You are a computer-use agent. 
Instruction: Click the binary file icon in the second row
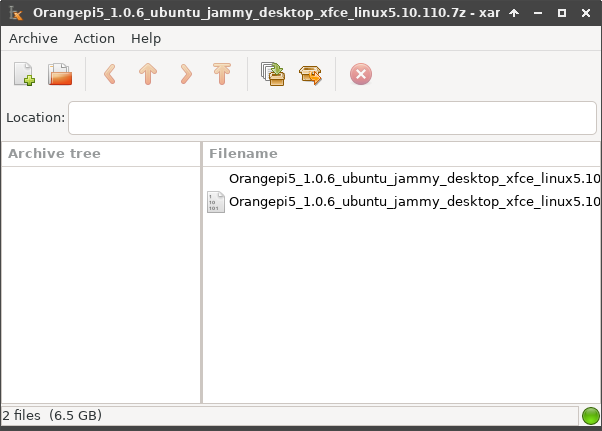click(216, 202)
